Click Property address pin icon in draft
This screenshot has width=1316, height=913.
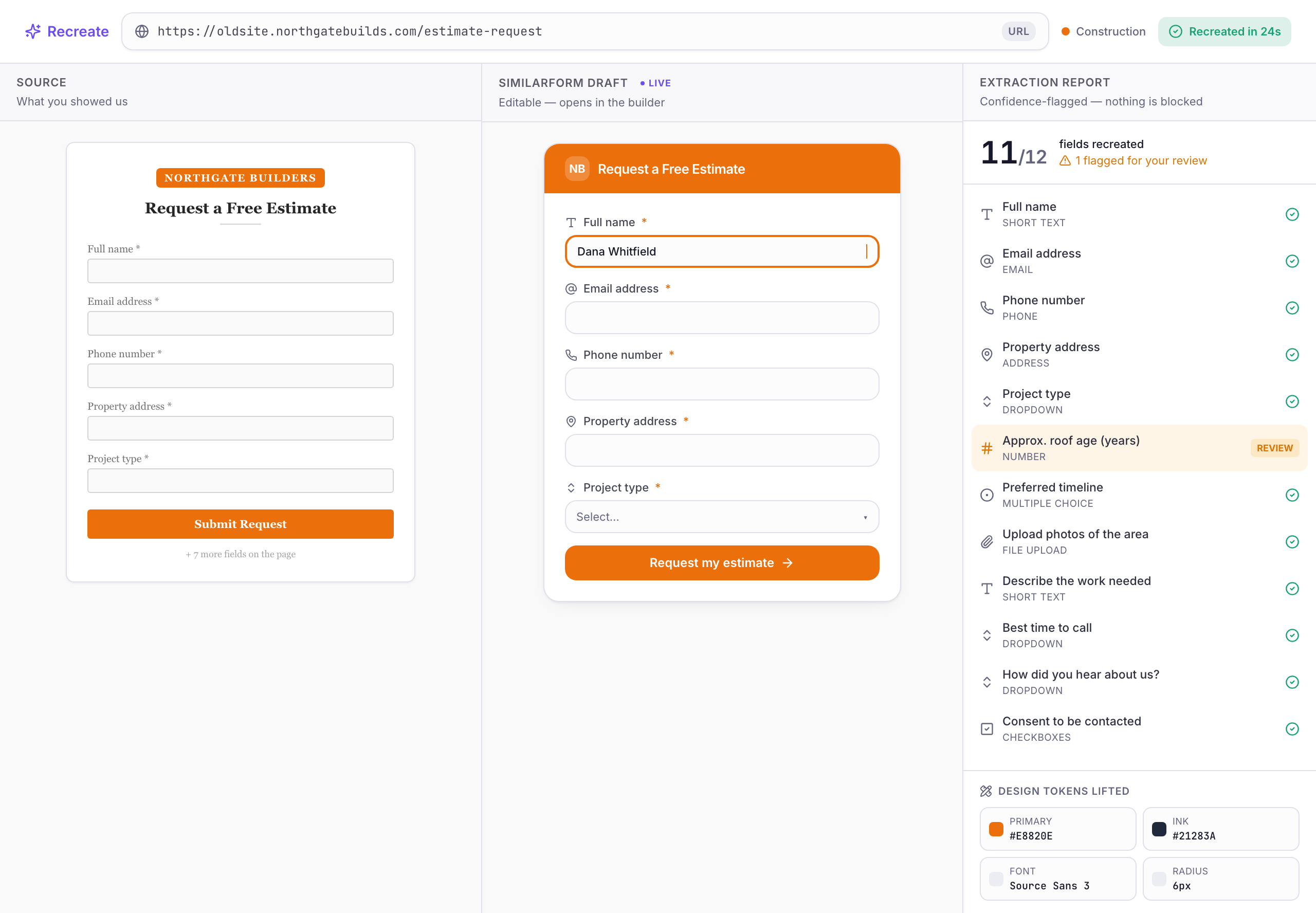[571, 422]
